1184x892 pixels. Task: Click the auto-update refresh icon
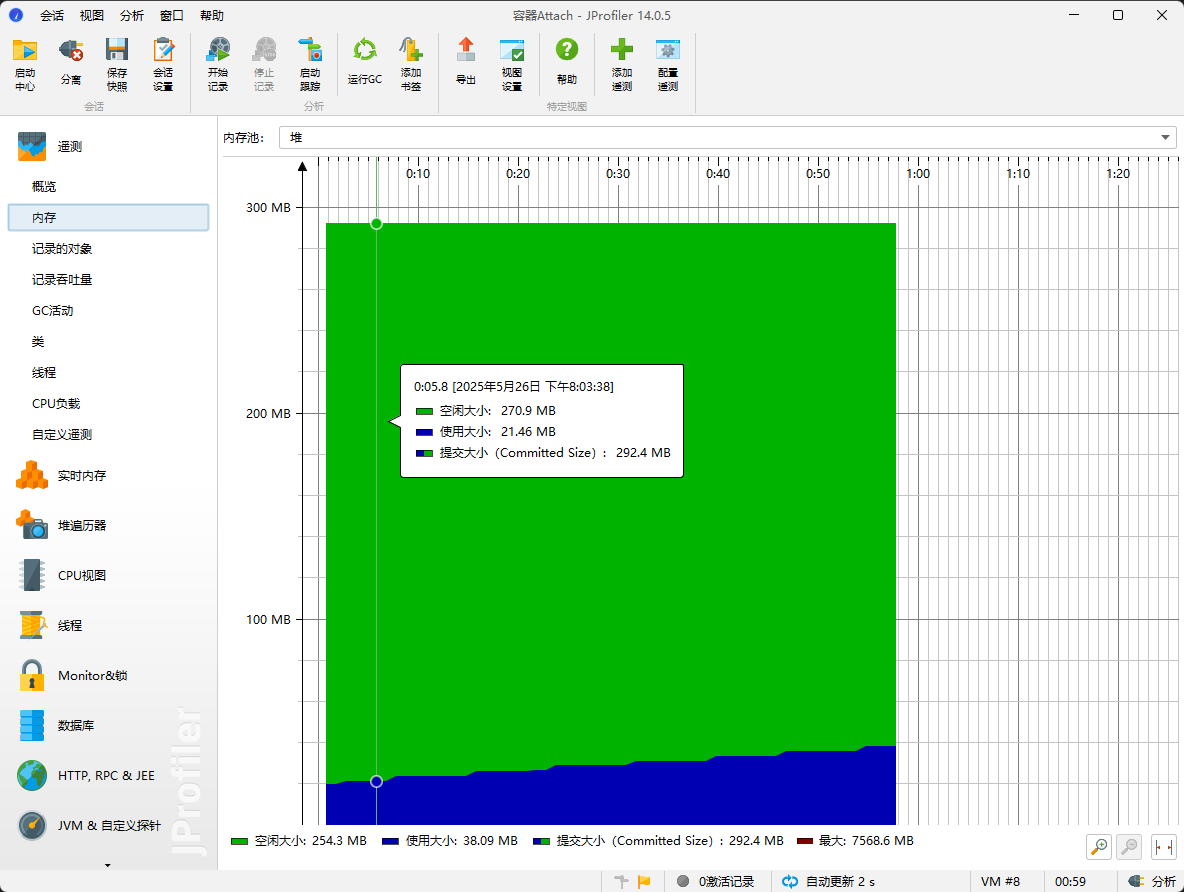tap(790, 881)
